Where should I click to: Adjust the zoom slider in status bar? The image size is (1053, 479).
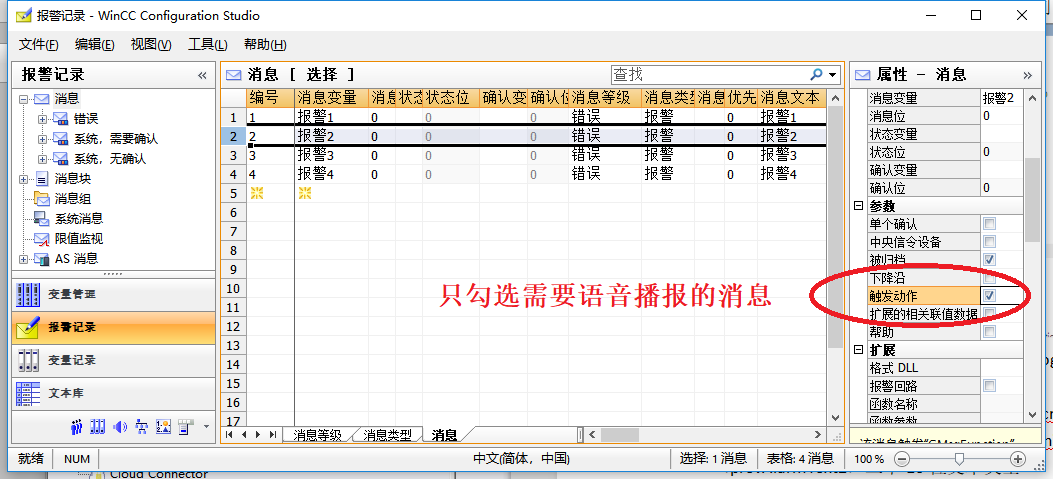pyautogui.click(x=959, y=459)
